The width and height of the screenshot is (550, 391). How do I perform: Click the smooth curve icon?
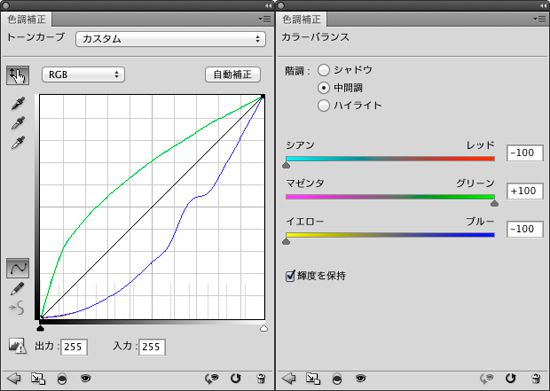(x=17, y=308)
